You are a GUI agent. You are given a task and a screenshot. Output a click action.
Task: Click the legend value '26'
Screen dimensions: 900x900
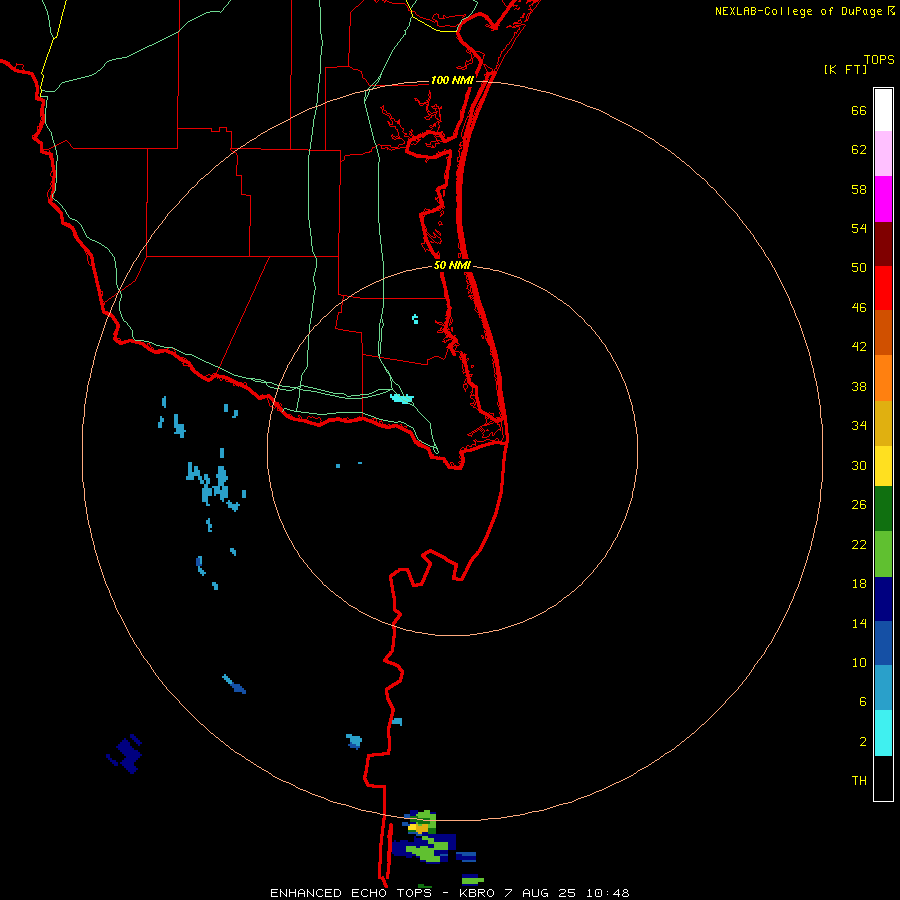[x=859, y=505]
